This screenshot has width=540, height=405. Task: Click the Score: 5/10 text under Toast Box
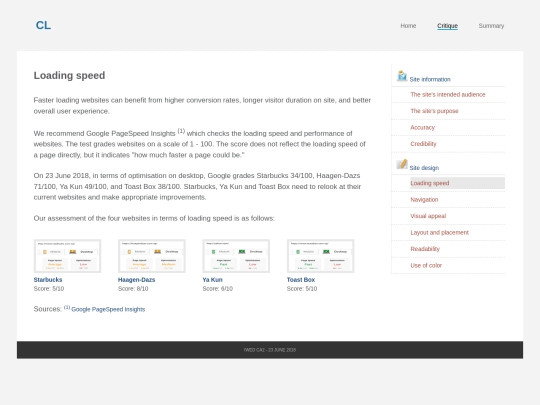pyautogui.click(x=302, y=289)
